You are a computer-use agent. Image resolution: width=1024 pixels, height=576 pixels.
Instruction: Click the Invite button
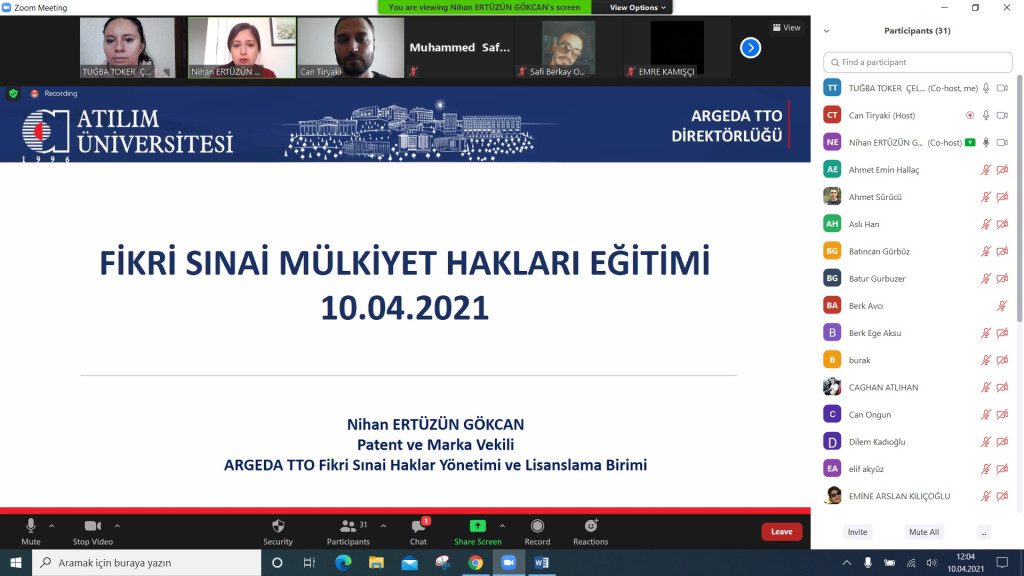point(857,531)
